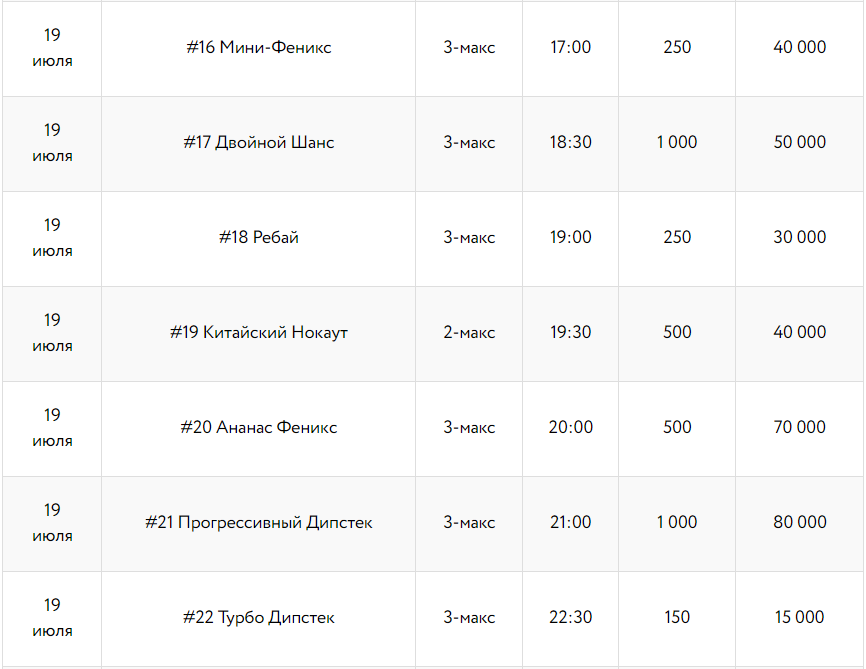Select the #19 Китайский Нокаут tournament
Screen dimensions: 866x669
click(x=259, y=332)
